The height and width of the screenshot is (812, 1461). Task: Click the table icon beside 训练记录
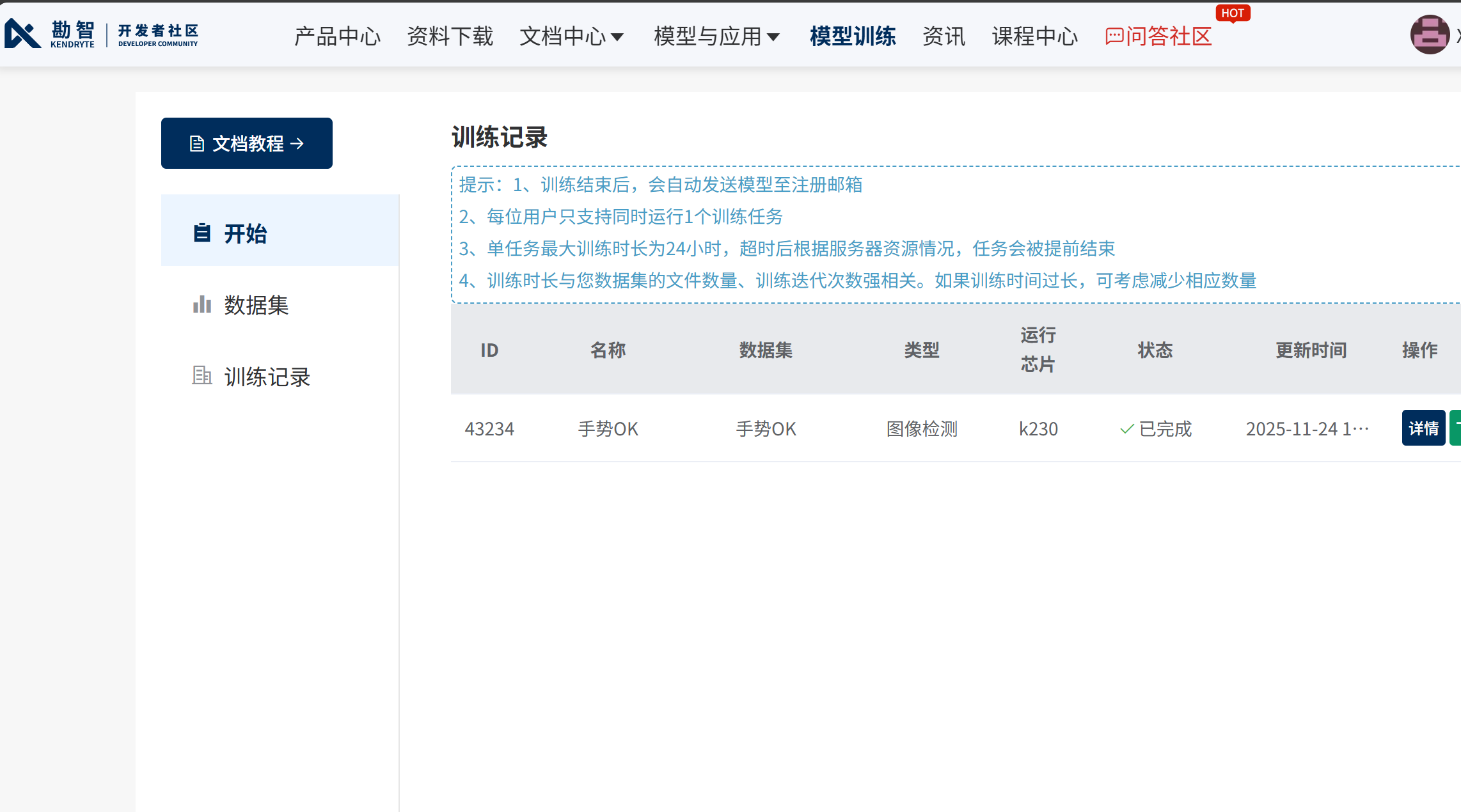(x=202, y=375)
